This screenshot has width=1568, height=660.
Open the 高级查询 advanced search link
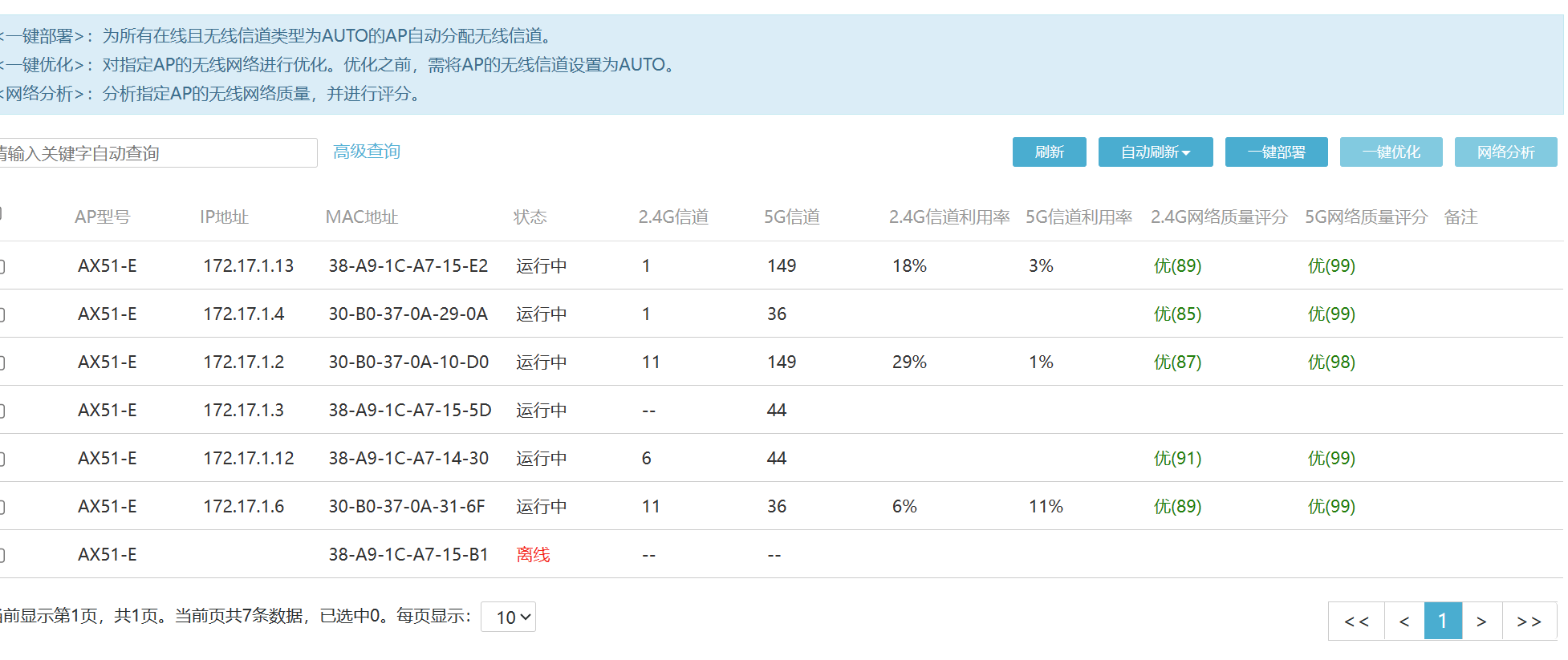click(x=367, y=152)
